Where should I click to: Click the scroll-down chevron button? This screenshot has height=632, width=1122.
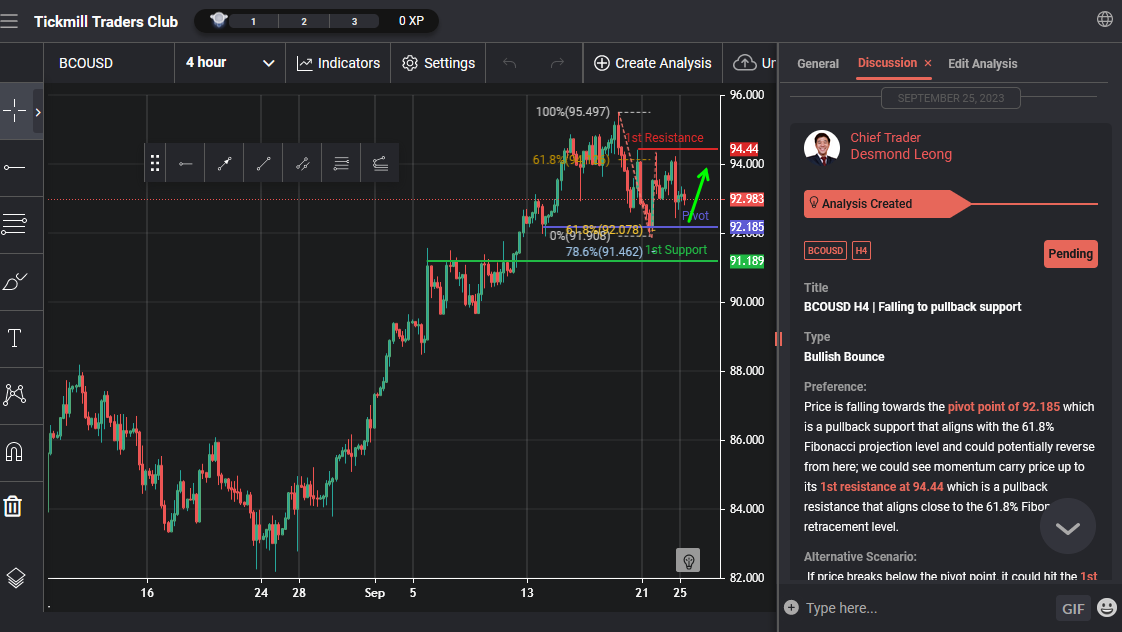[x=1068, y=528]
